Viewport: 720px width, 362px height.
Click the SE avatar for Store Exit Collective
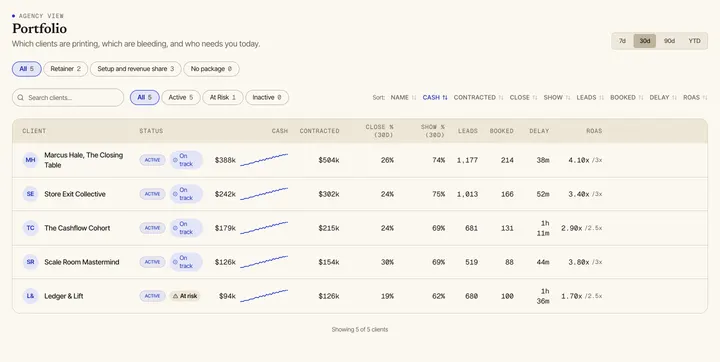30,194
